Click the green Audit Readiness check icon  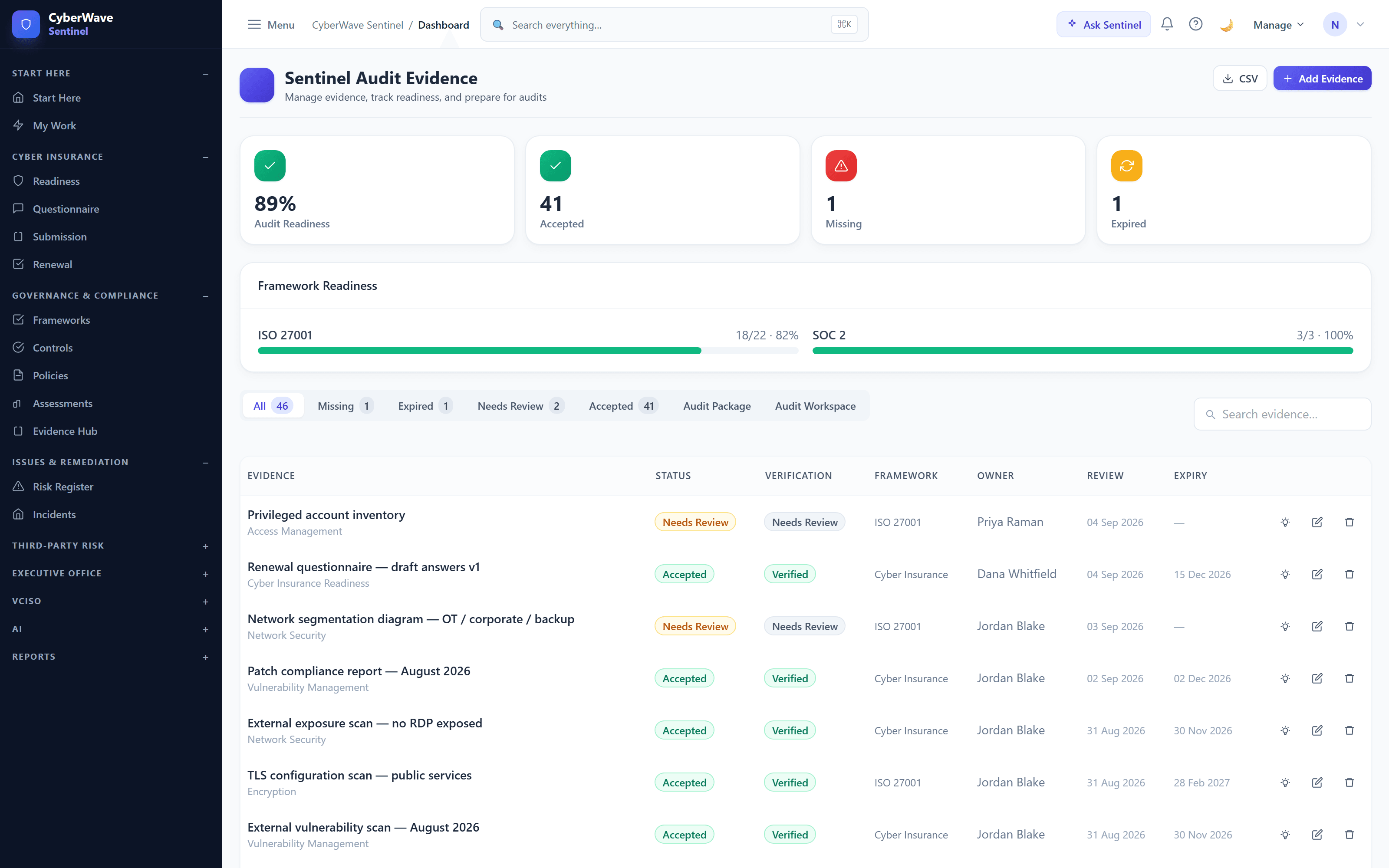[270, 165]
